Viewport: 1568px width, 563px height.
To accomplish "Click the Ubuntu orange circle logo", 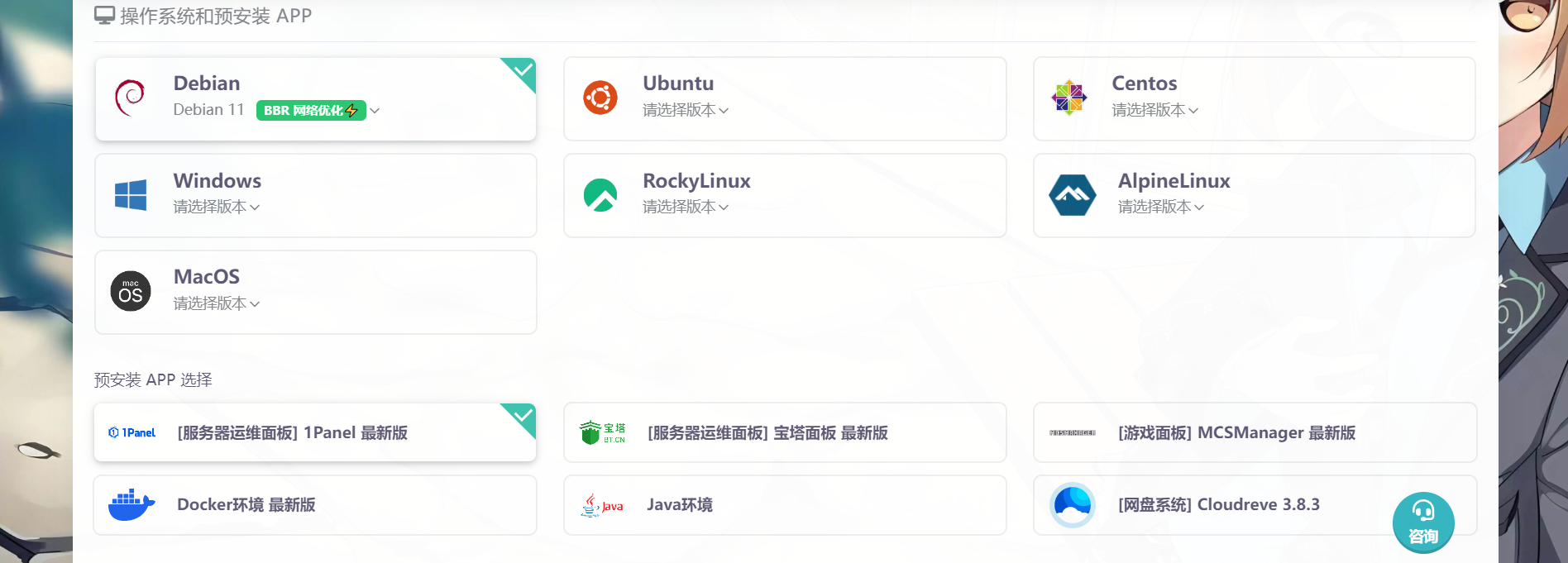I will (x=600, y=98).
